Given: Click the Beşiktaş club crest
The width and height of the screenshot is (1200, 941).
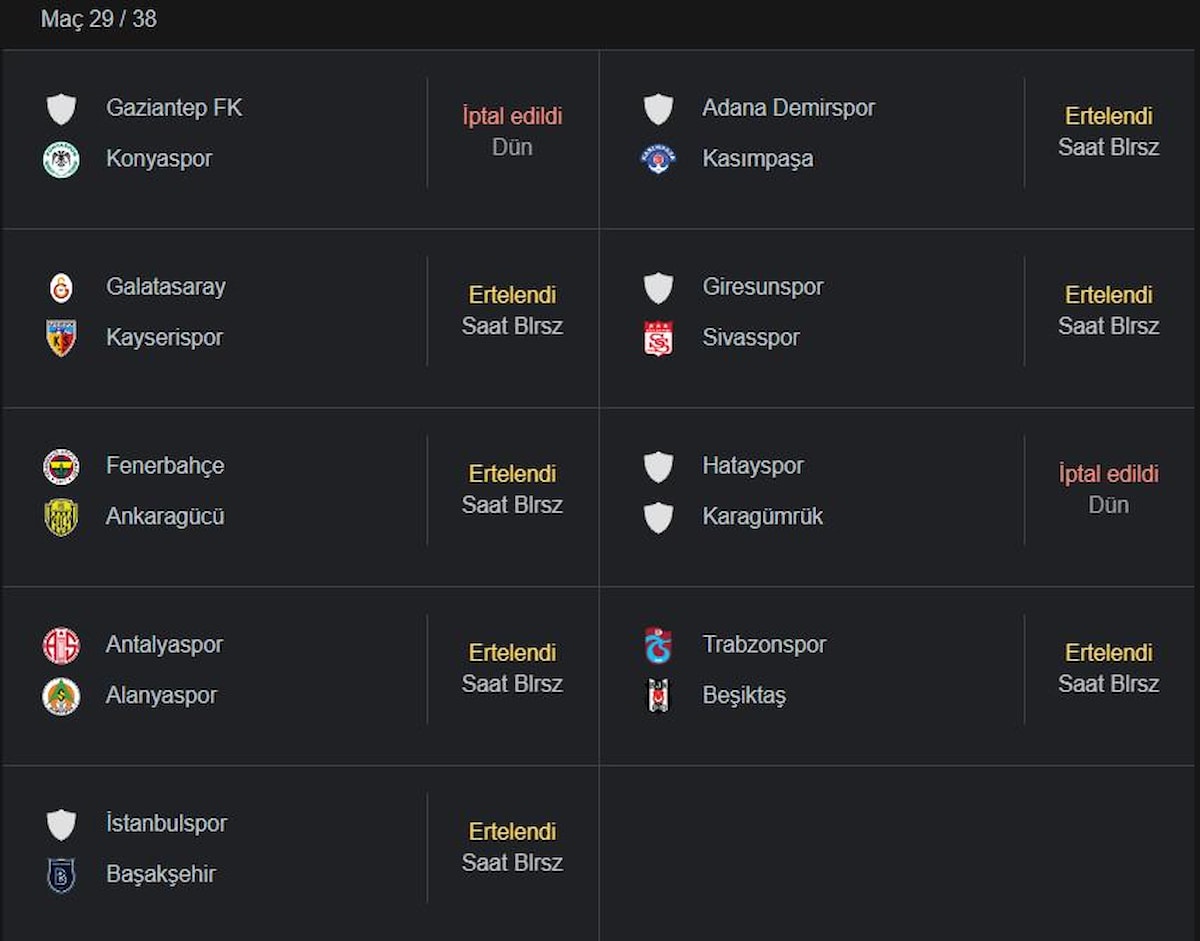Looking at the screenshot, I should coord(658,696).
